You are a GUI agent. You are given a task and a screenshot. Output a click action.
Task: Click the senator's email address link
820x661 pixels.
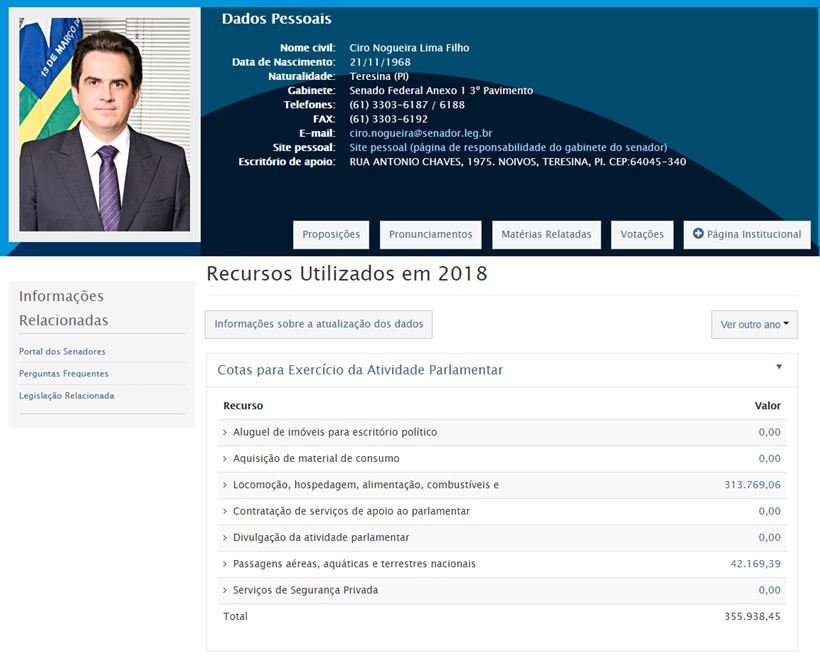coord(420,133)
